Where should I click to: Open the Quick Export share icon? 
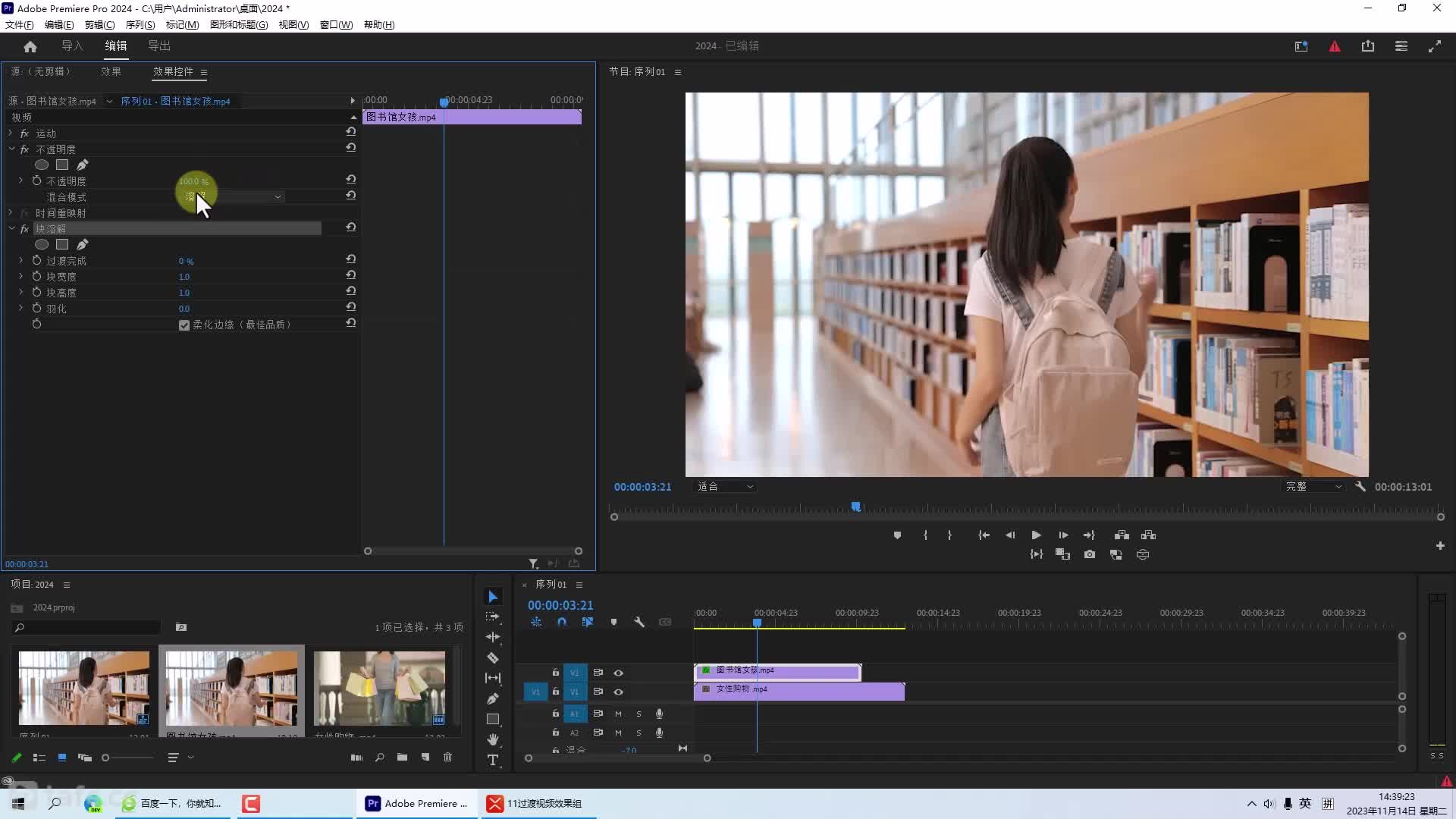[x=1368, y=46]
